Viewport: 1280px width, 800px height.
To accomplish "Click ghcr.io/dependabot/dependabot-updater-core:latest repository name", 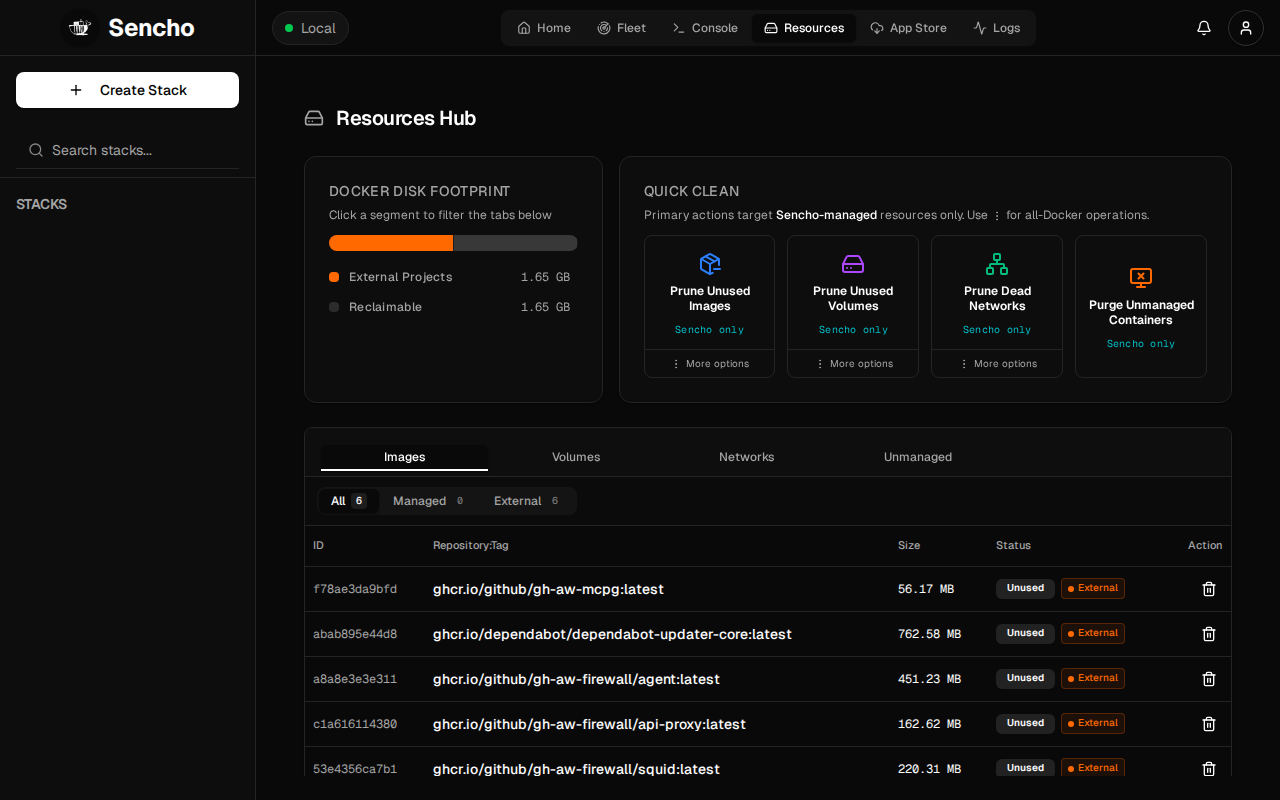I will point(612,634).
